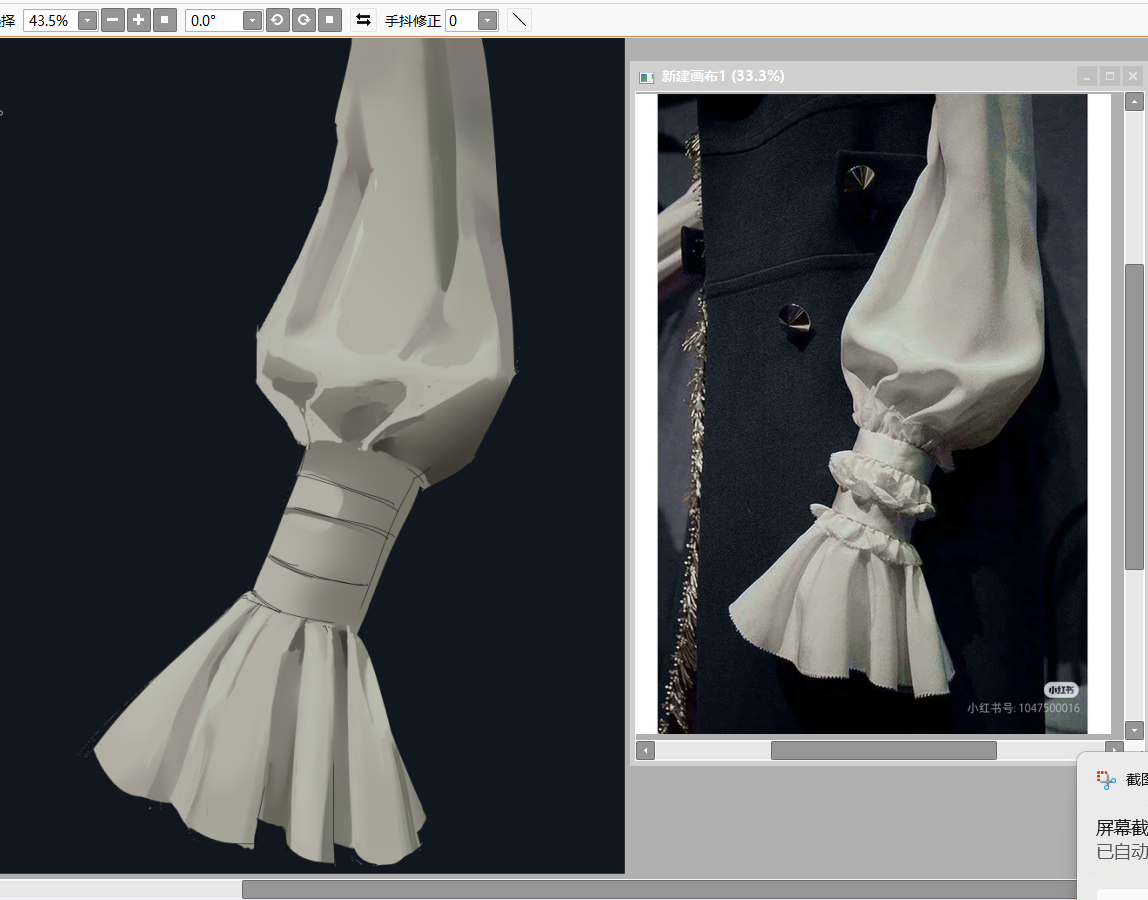Open the 43.5% zoom level dropdown
Screen dimensions: 1148x900
point(87,21)
